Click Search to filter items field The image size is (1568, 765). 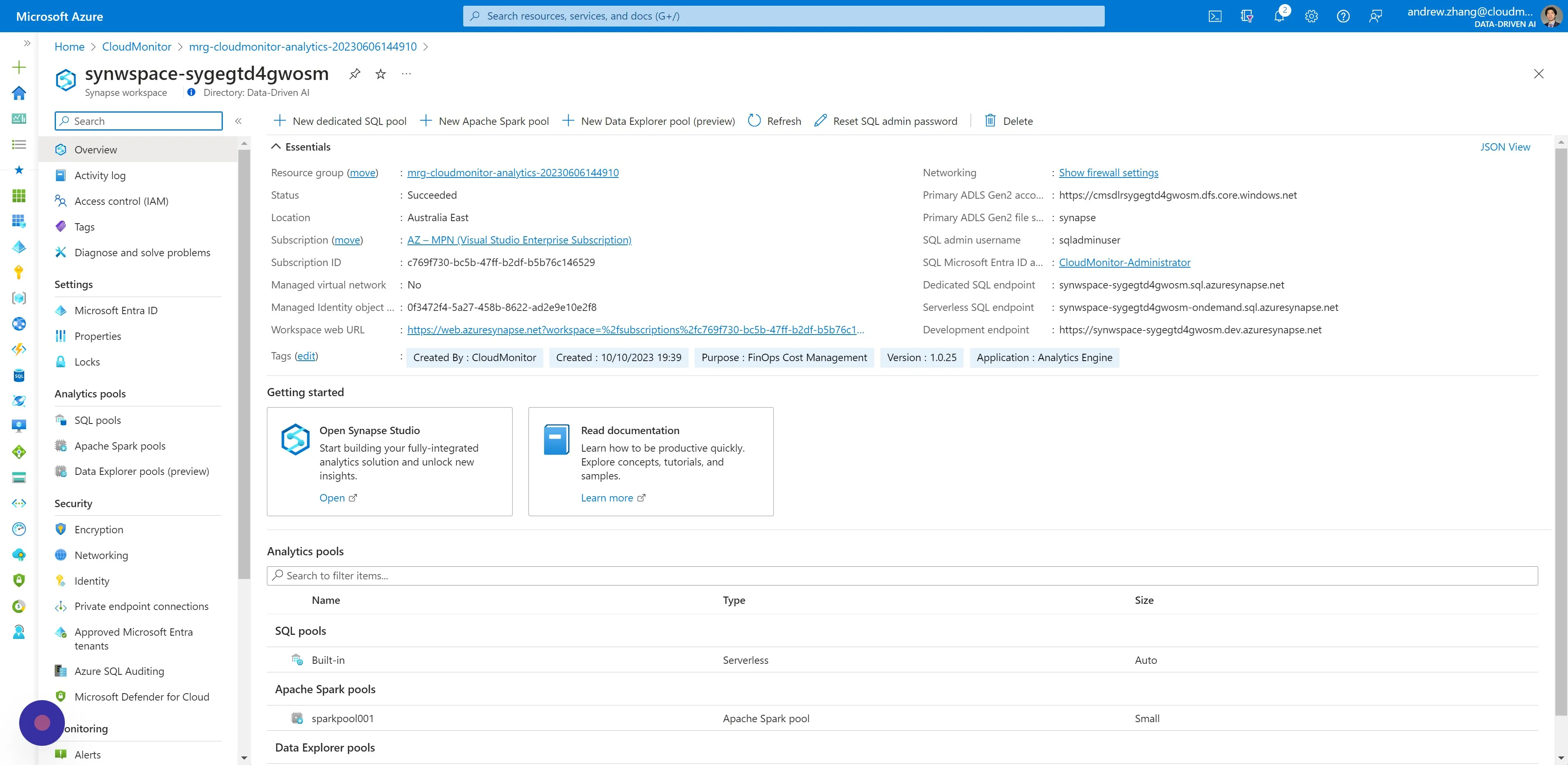coord(902,576)
